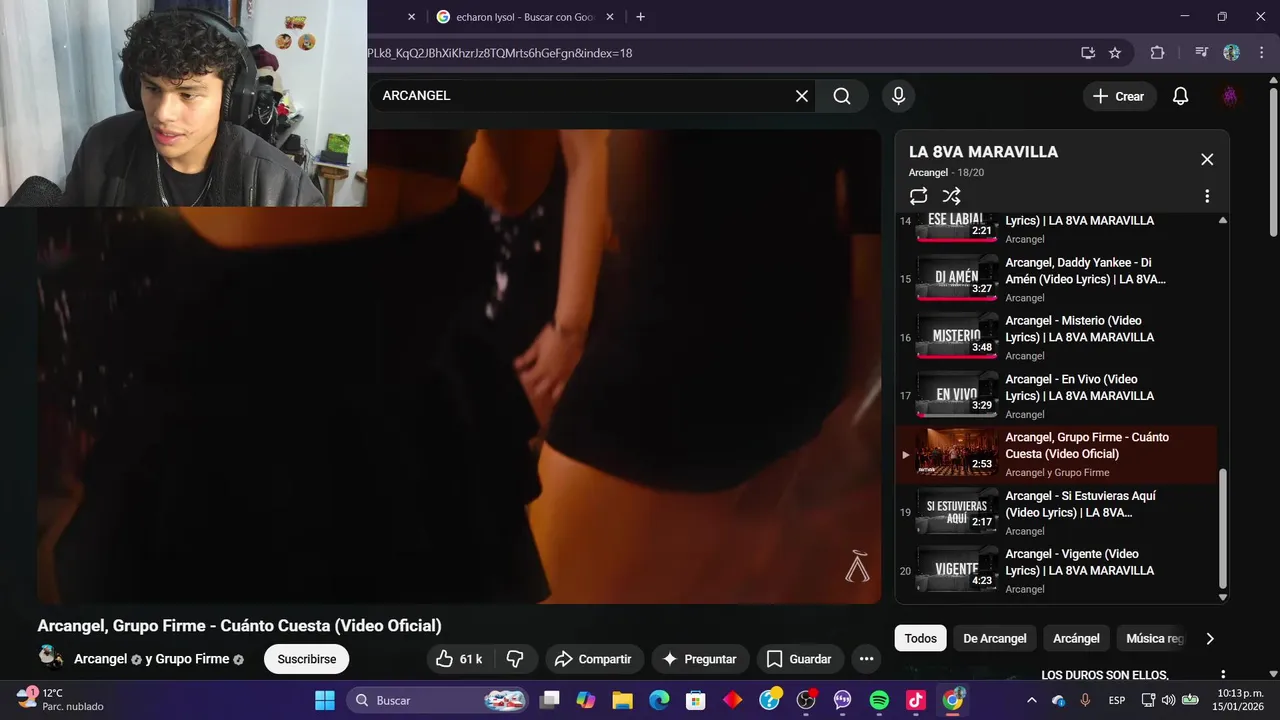Bookmark this page with the star

click(x=1115, y=53)
